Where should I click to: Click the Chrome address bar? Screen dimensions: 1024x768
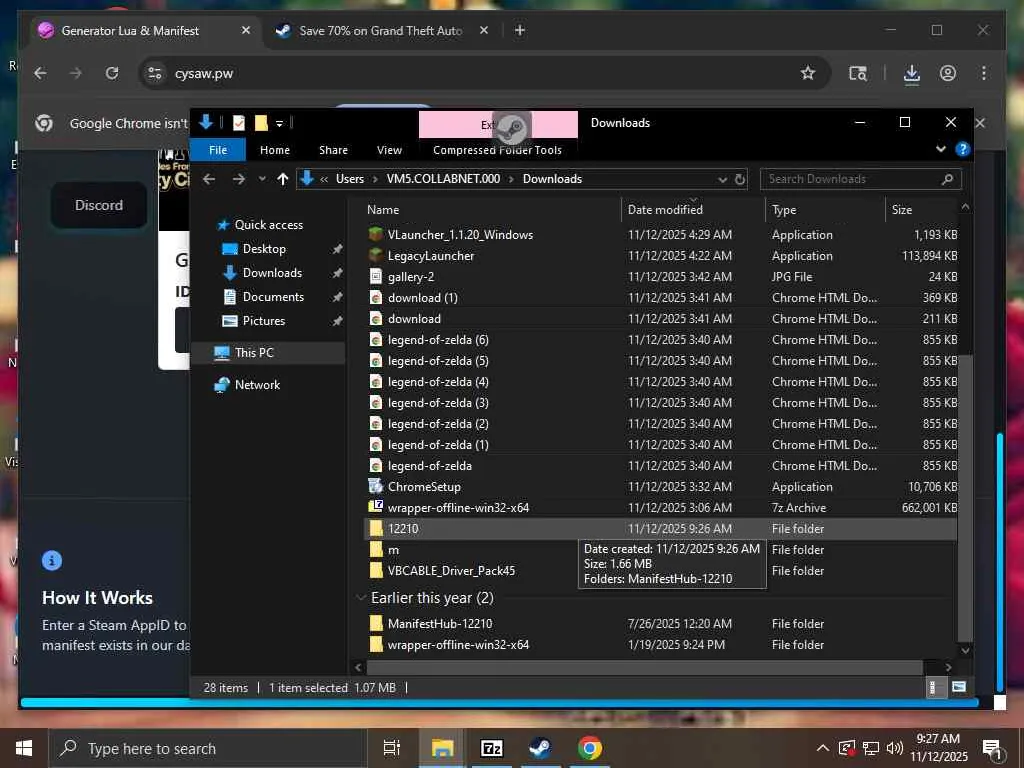click(483, 73)
